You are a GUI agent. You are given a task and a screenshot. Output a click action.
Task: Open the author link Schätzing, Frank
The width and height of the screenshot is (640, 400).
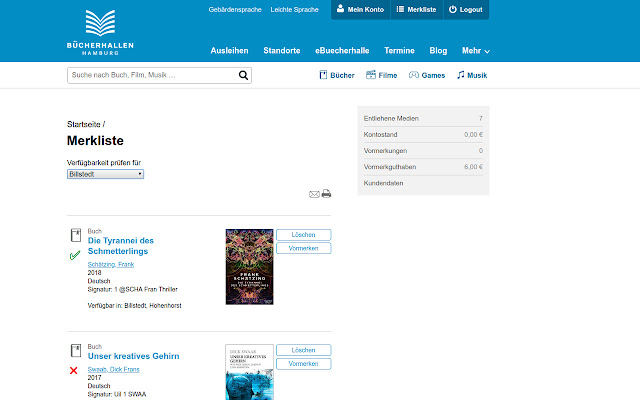(x=111, y=264)
